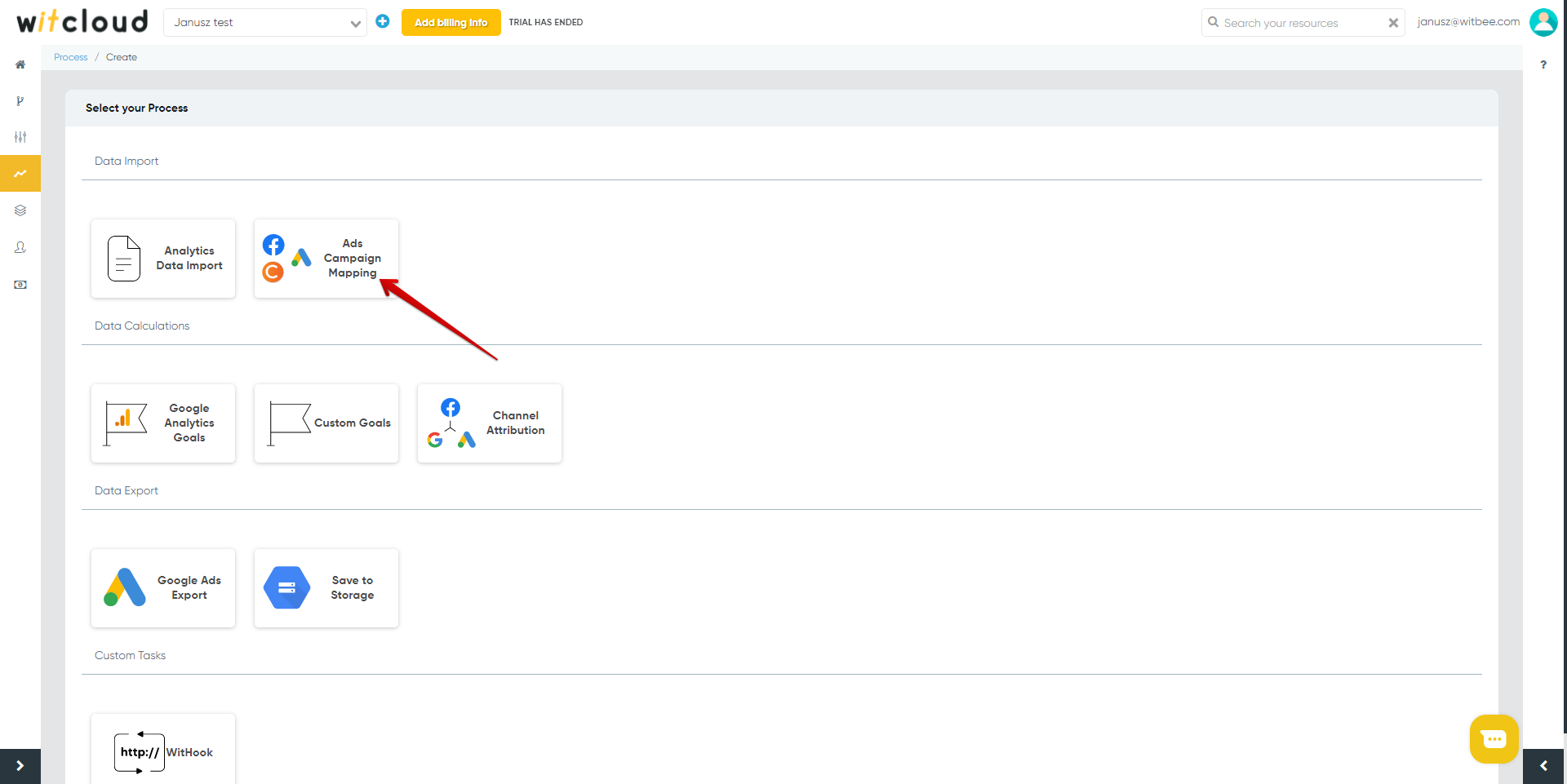Open the layers stack sidebar icon
Image resolution: width=1567 pixels, height=784 pixels.
pos(20,210)
